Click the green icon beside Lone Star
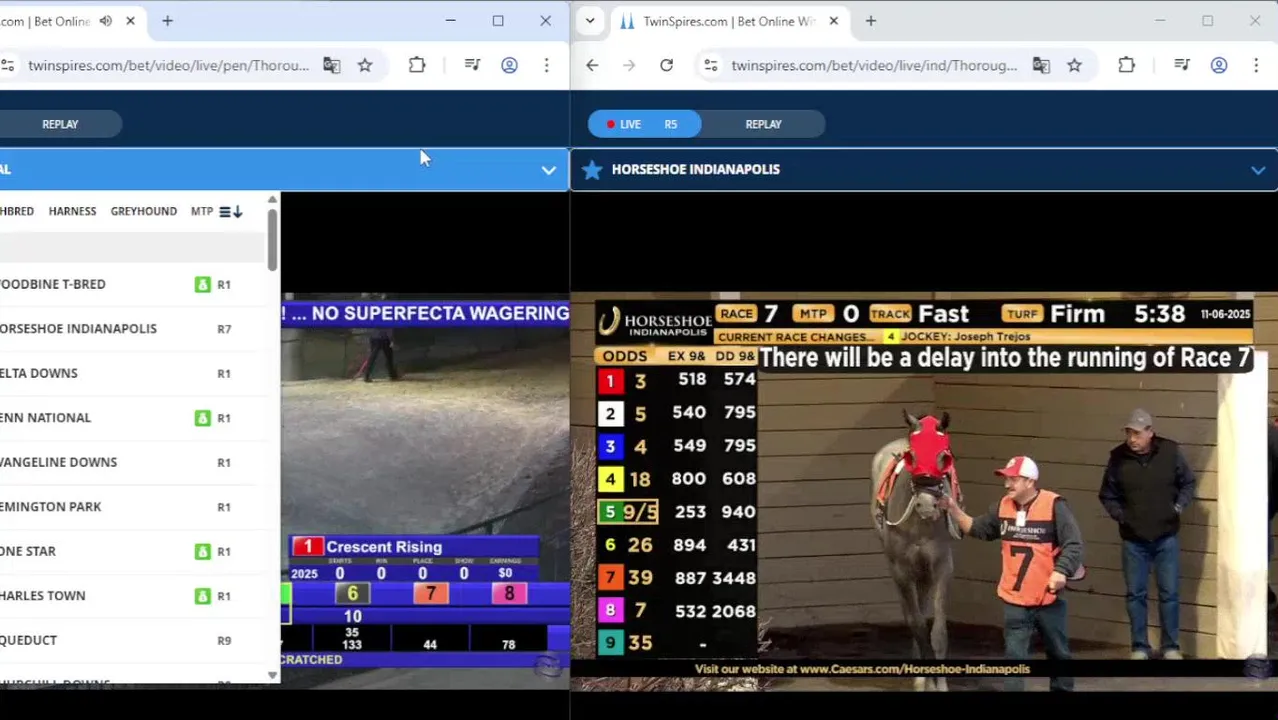This screenshot has height=720, width=1278. coord(203,551)
